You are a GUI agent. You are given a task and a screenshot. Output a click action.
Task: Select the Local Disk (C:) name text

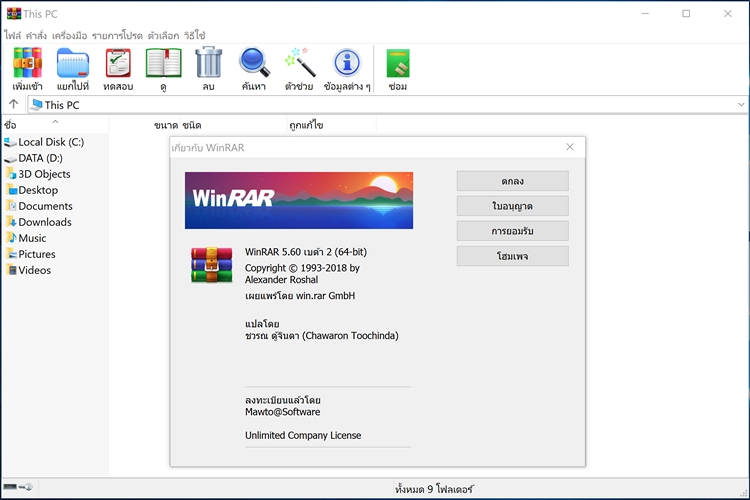coord(51,142)
